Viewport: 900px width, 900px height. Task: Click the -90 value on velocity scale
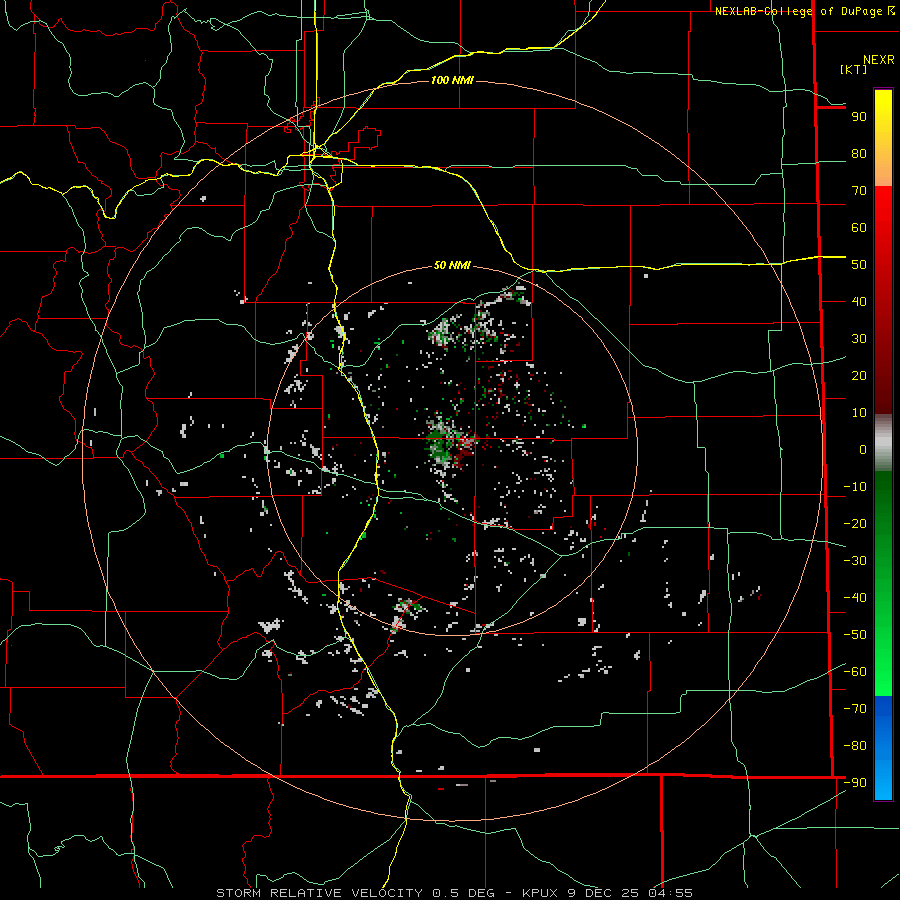(855, 783)
